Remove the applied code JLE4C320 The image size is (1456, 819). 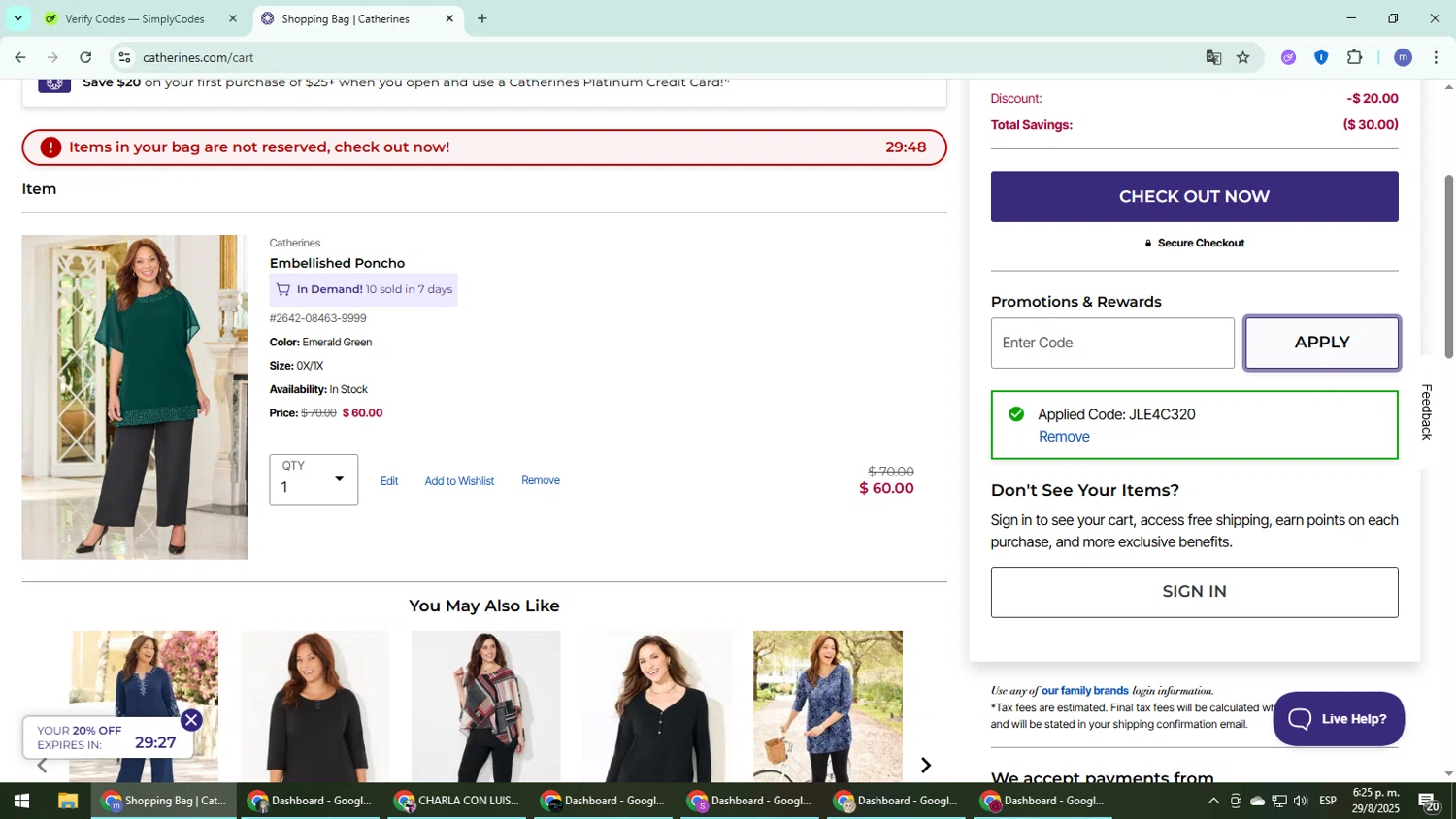coord(1064,437)
